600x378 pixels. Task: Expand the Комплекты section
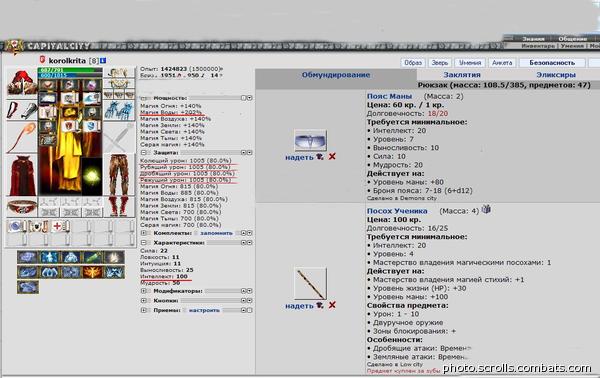143,233
